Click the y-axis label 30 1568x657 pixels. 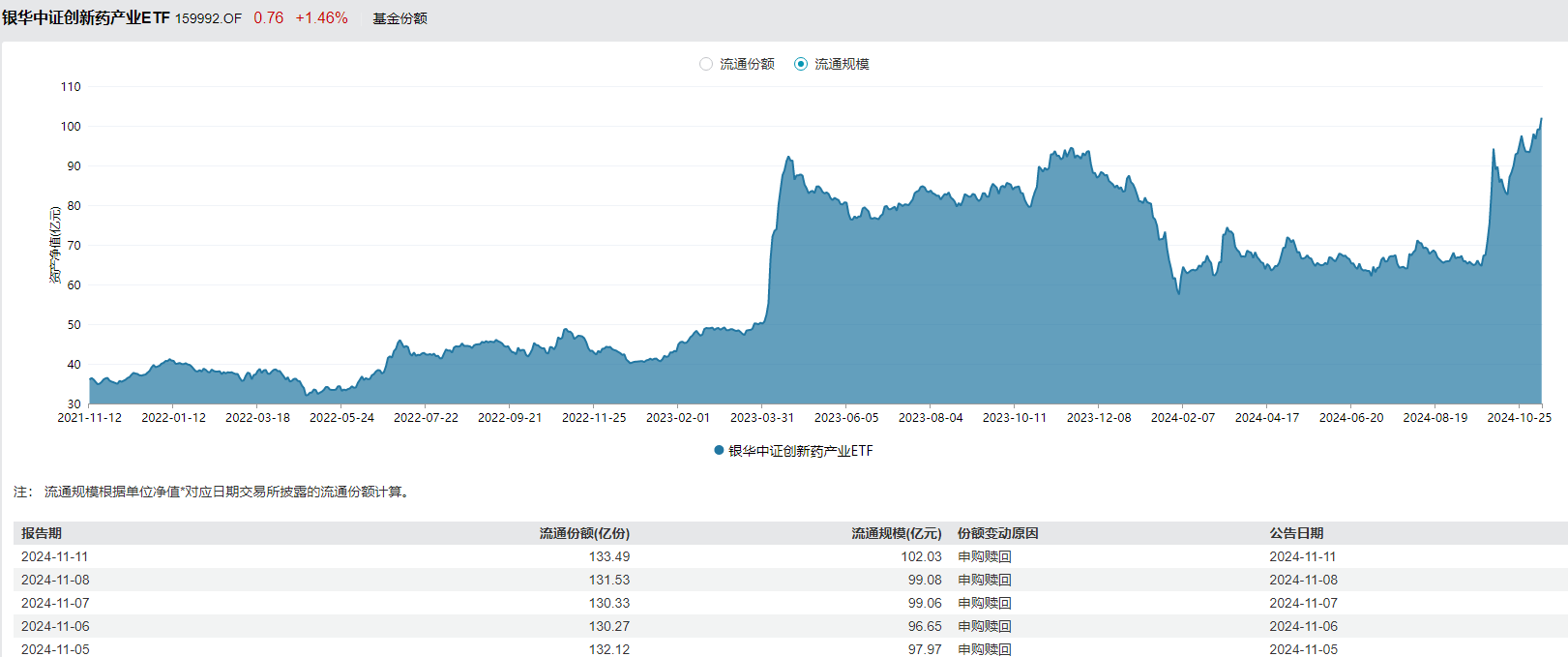pos(74,403)
